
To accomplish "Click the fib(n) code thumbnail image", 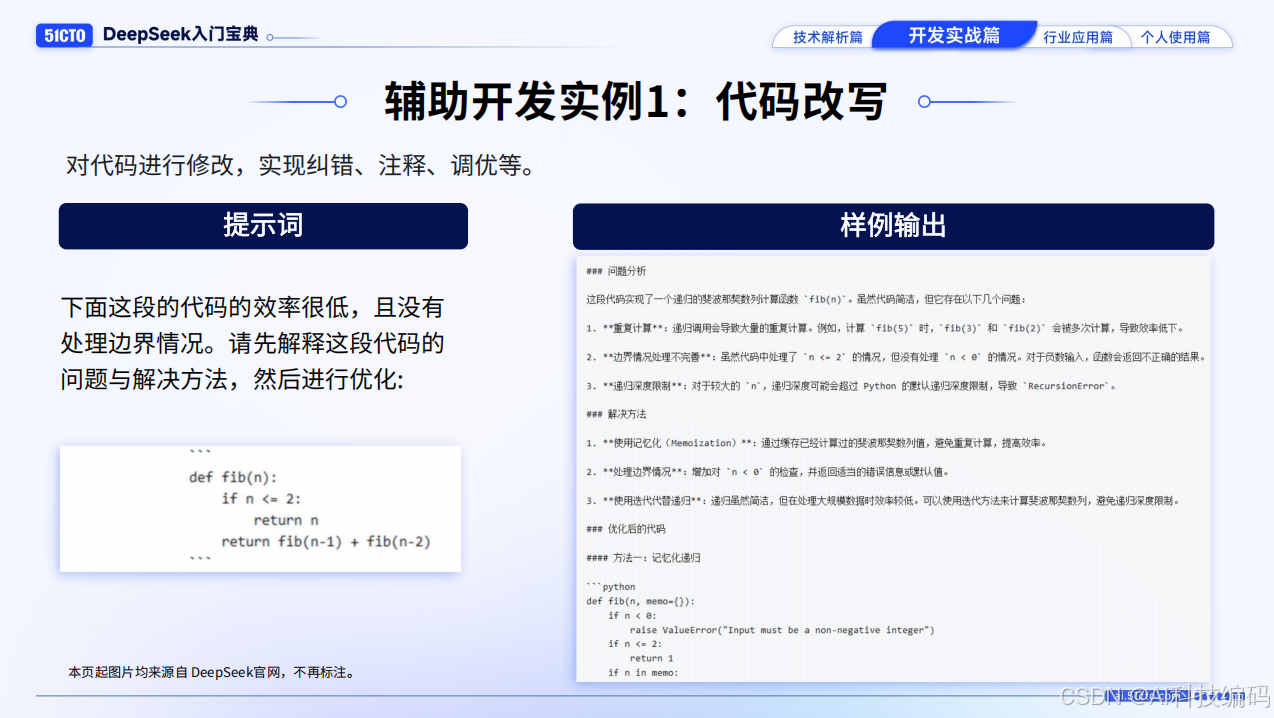I will pos(260,509).
